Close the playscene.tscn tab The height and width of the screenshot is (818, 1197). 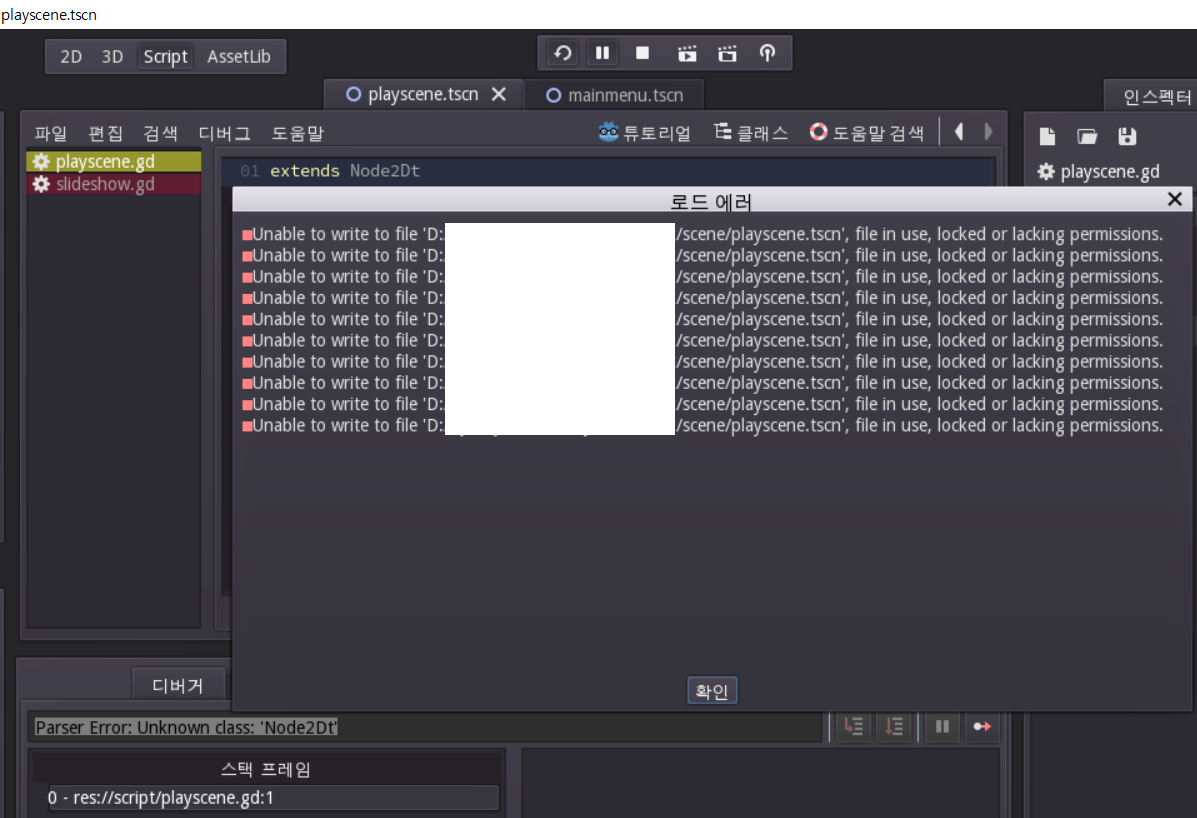(x=498, y=94)
